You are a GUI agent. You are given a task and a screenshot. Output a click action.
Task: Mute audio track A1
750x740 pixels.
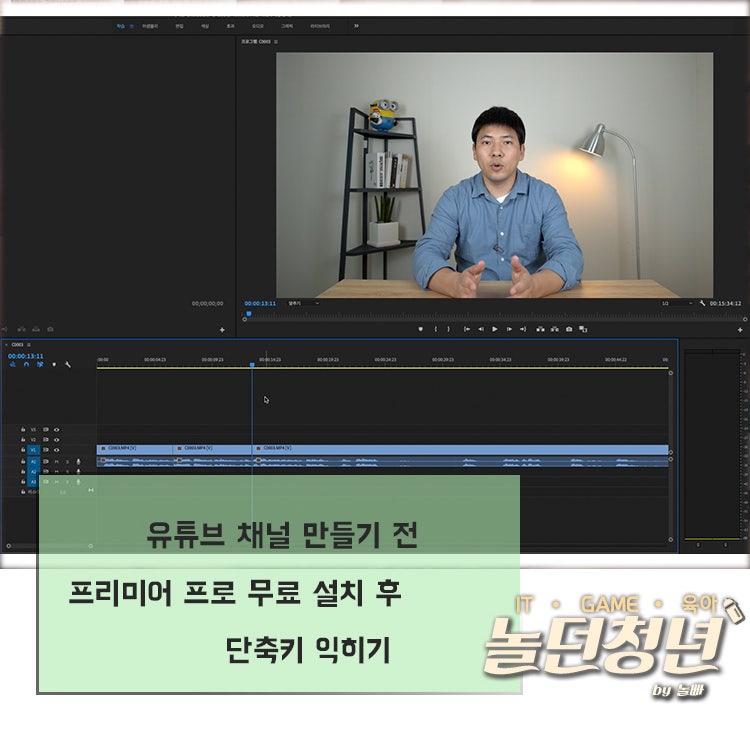point(56,462)
